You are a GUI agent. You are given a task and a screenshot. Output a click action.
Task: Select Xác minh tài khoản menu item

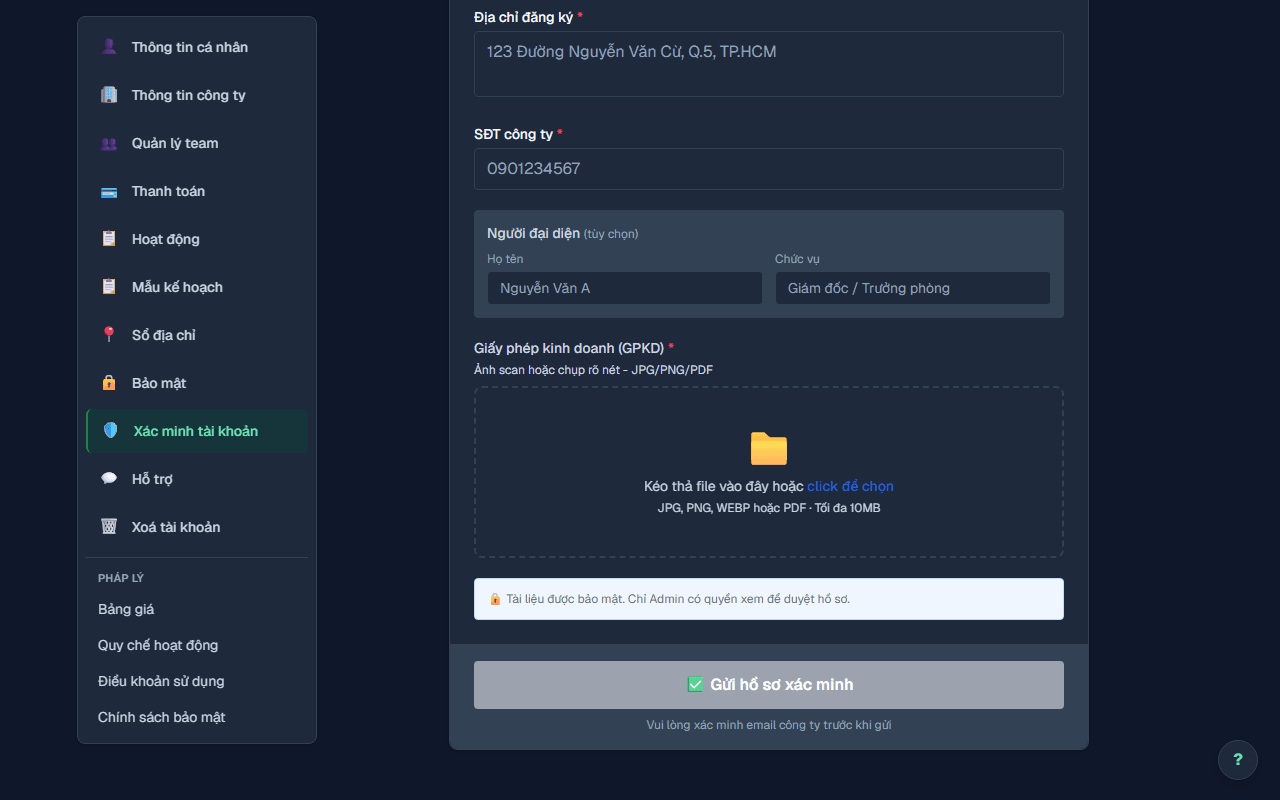197,431
